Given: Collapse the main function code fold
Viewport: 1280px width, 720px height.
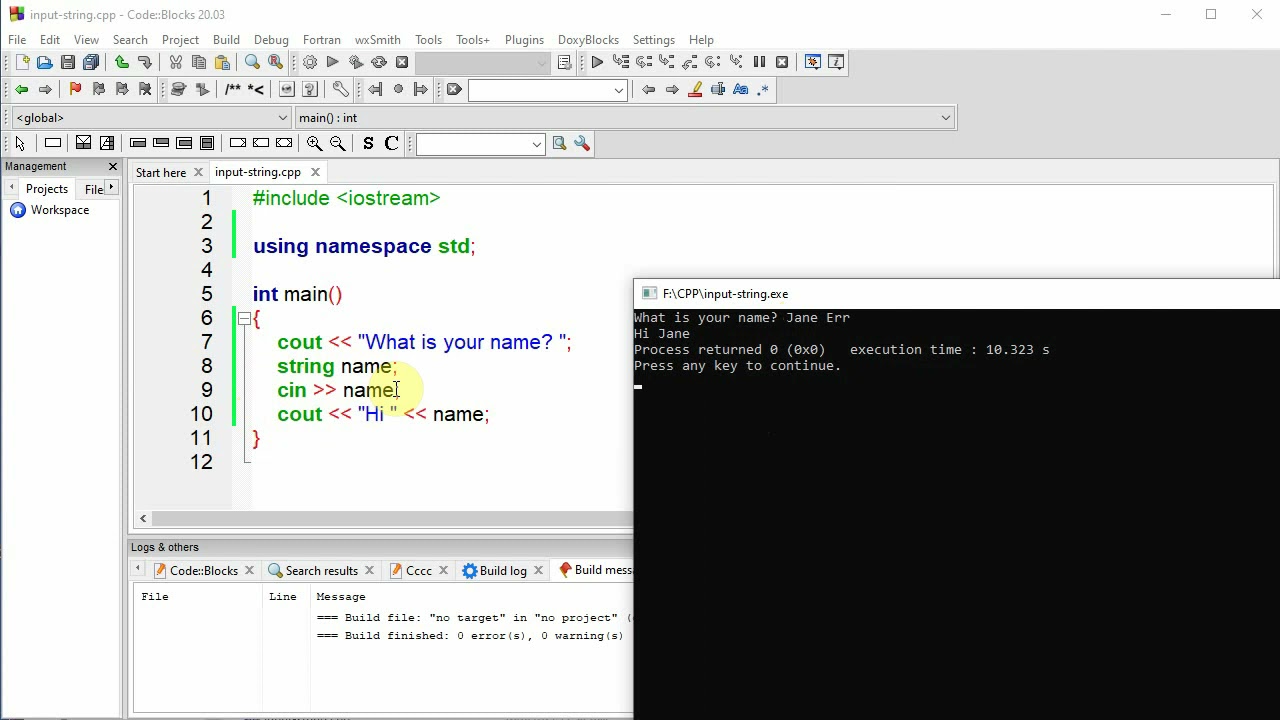Looking at the screenshot, I should click(x=244, y=318).
